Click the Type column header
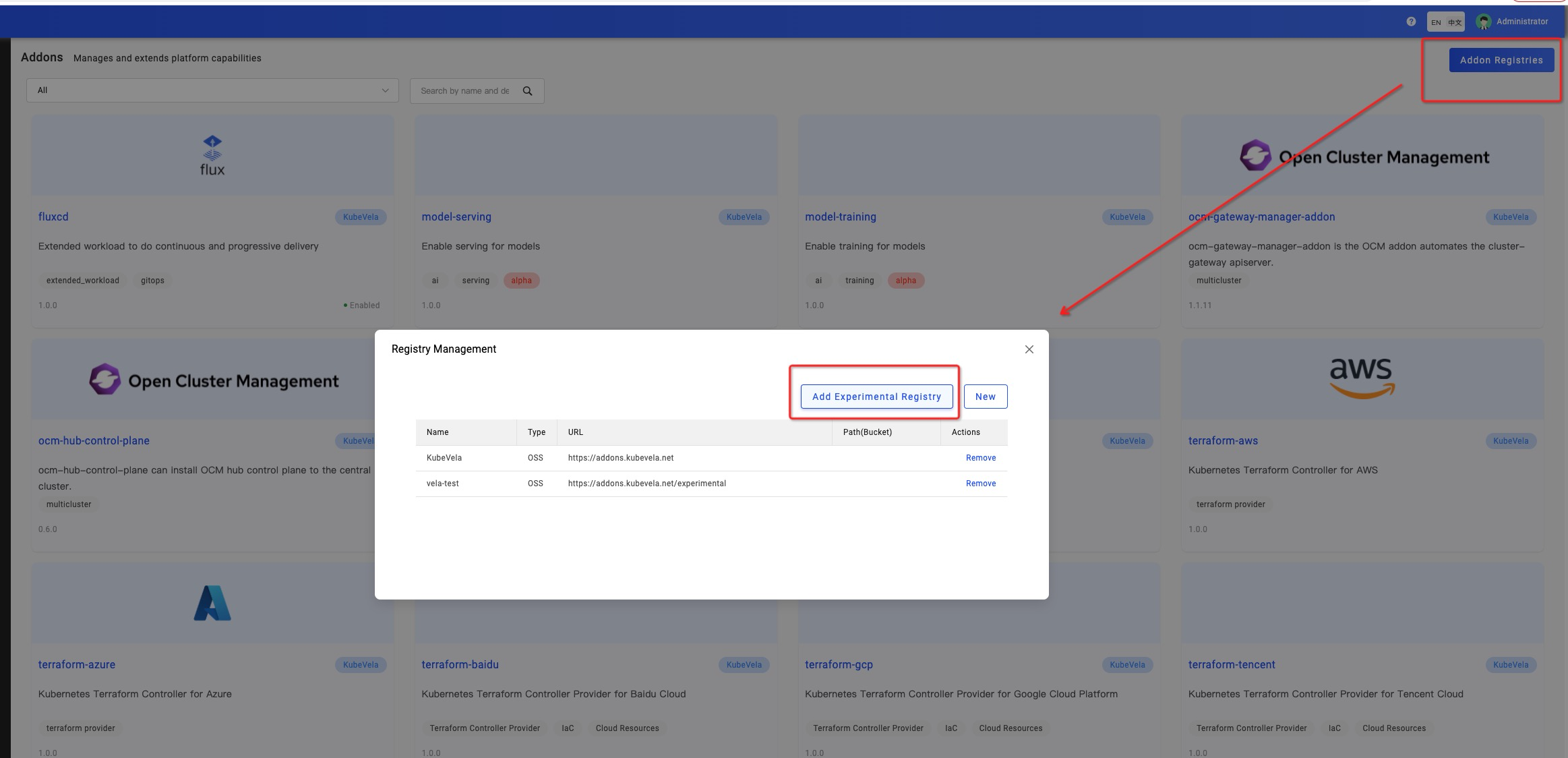 coord(537,432)
